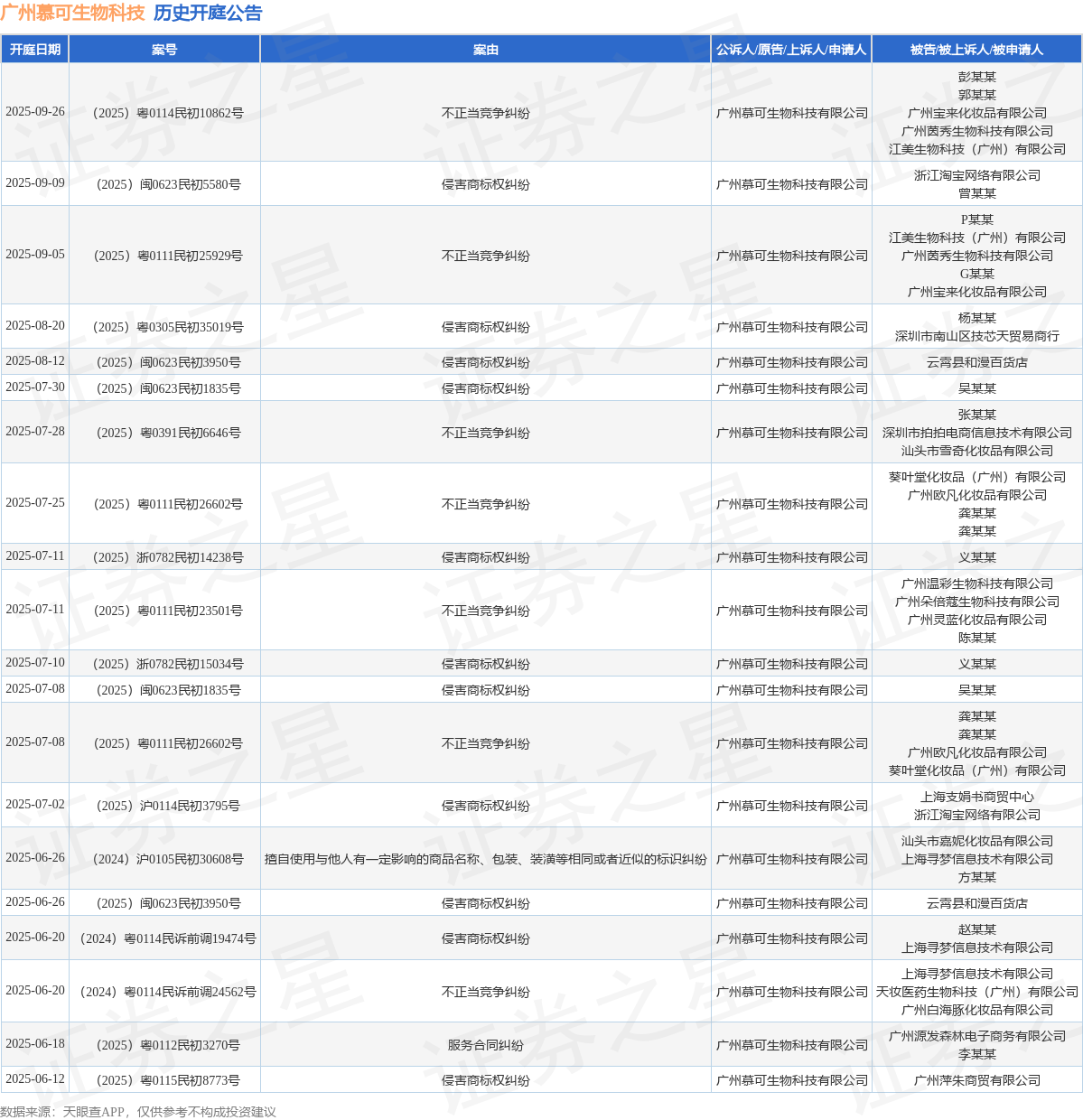Click defendant 汕头市雪奇化妆品有限公司

pos(977,451)
